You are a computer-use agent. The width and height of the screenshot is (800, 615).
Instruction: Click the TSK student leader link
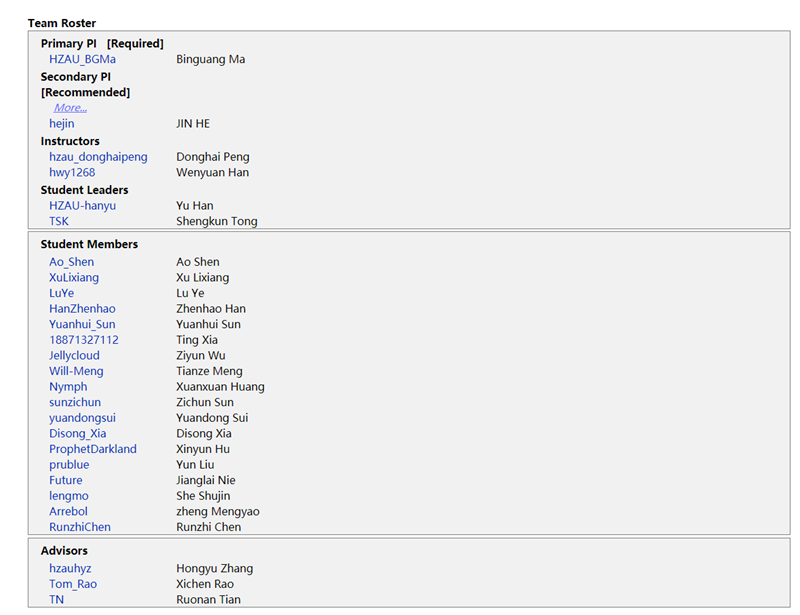(59, 222)
